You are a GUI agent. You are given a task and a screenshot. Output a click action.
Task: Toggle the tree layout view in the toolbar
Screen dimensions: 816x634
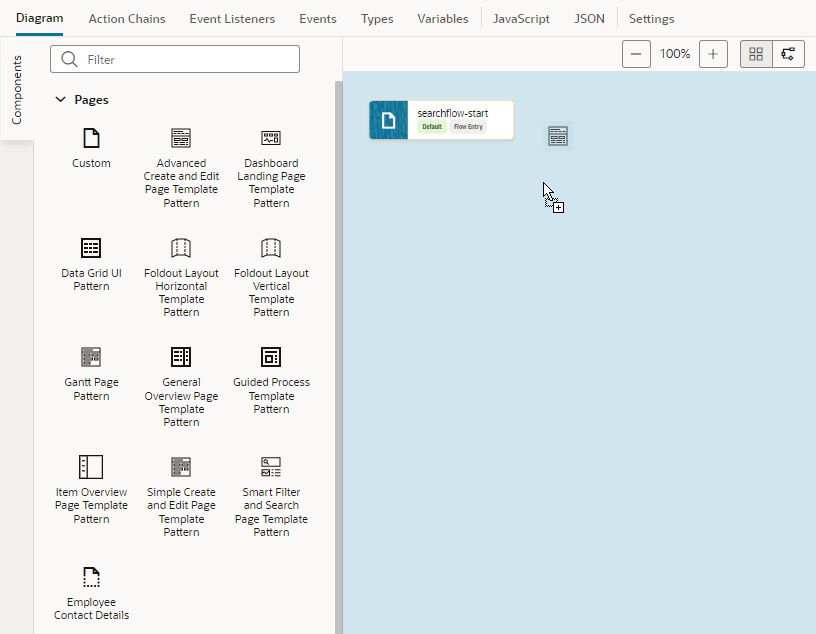pyautogui.click(x=788, y=53)
